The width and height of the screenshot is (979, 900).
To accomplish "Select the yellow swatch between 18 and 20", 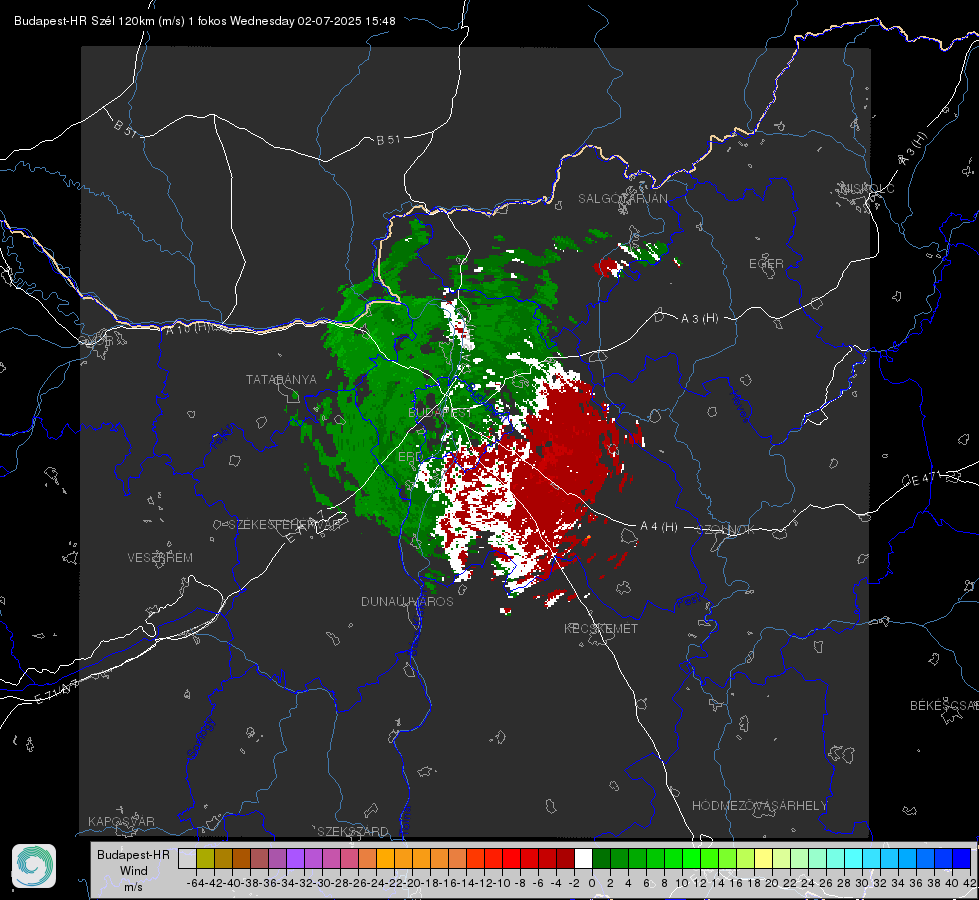I will [763, 858].
